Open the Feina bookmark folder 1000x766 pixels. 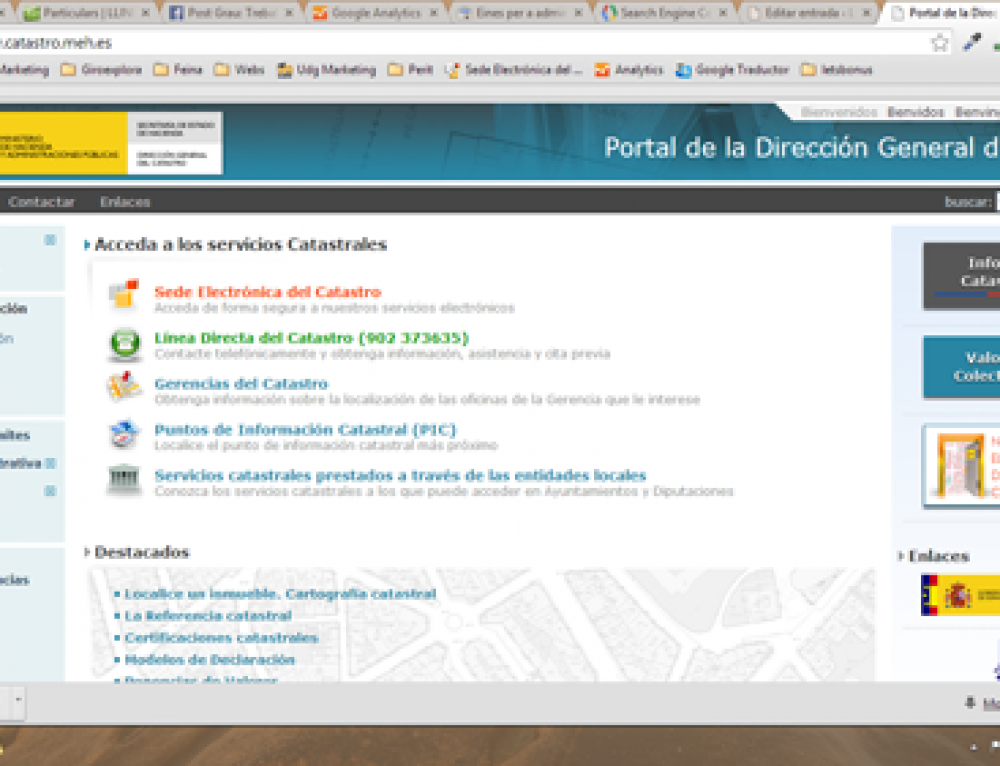179,70
